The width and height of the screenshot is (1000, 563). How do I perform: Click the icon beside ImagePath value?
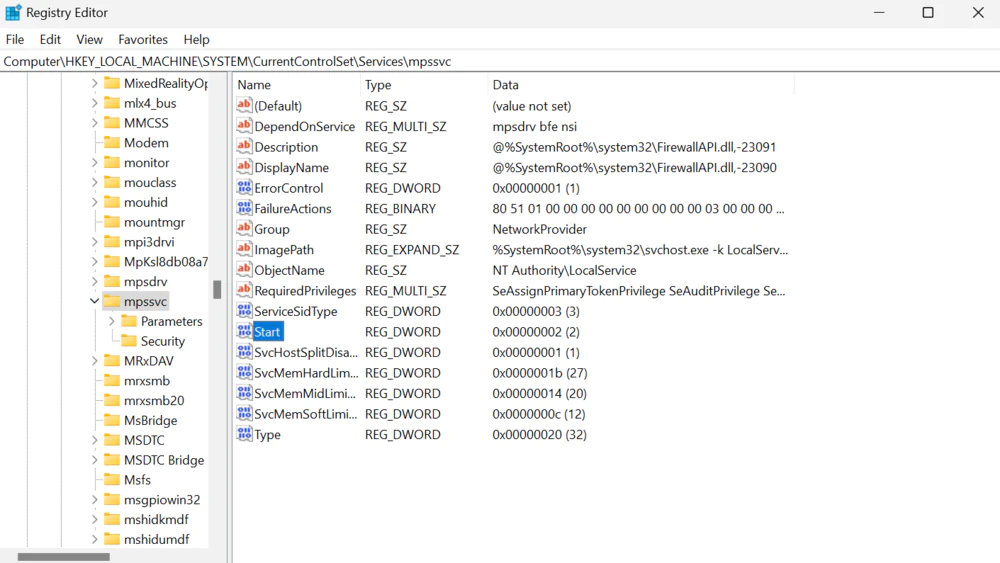pos(244,249)
